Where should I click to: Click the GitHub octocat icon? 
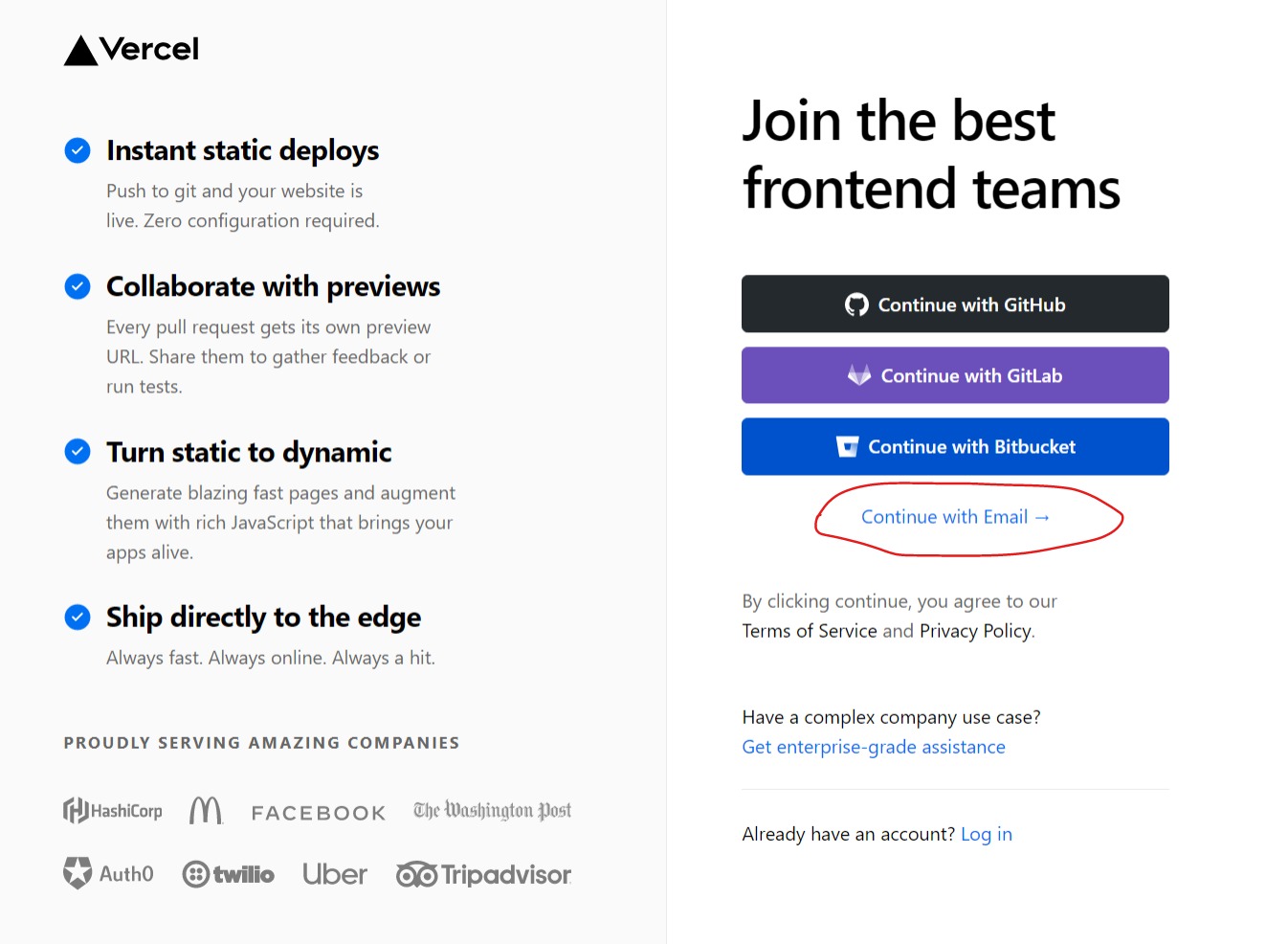[856, 304]
